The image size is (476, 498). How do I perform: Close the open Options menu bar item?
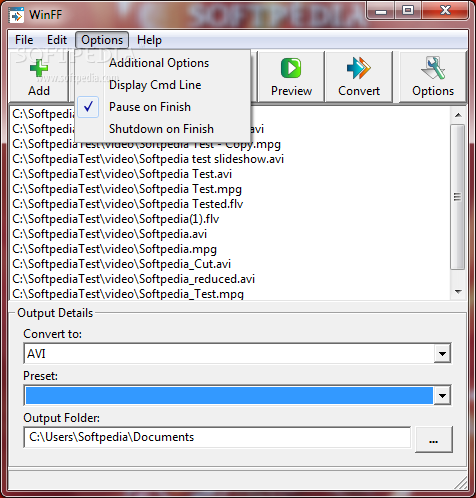[102, 40]
